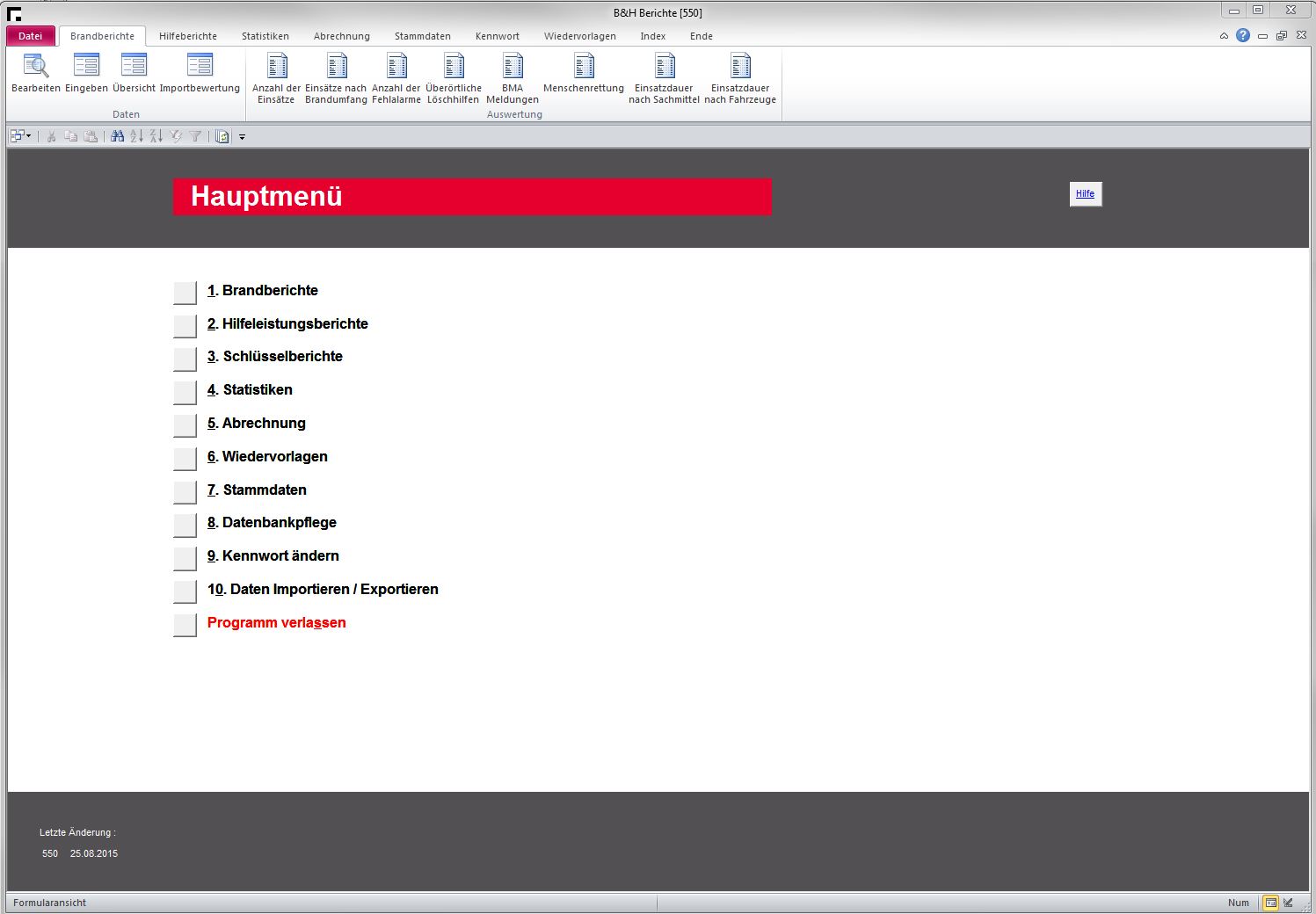
Task: Select the Brandberichte ribbon tab
Action: click(103, 36)
